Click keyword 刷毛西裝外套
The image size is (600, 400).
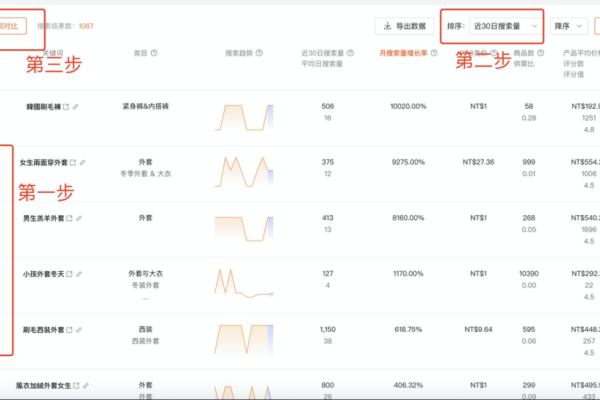(43, 330)
